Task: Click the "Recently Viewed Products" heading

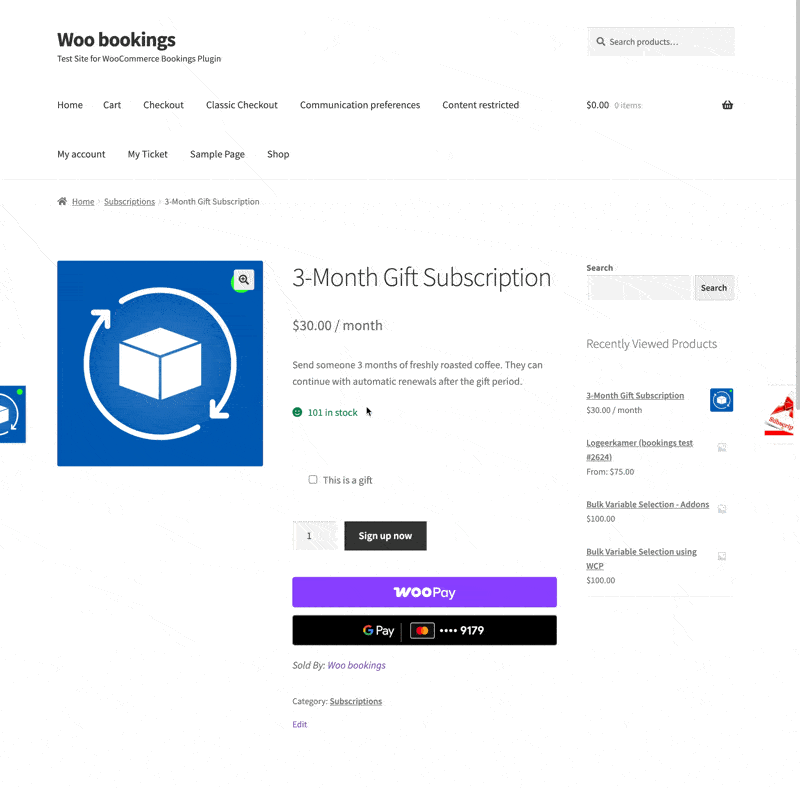Action: (x=652, y=344)
